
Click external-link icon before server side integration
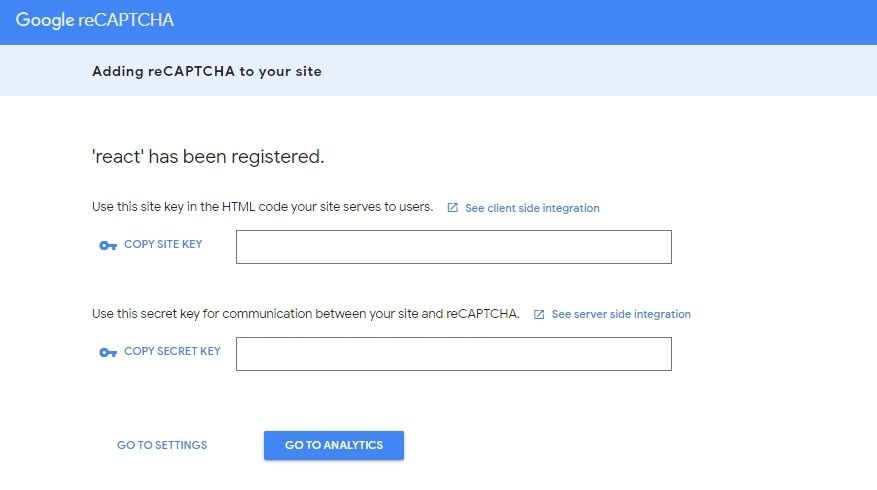(539, 314)
